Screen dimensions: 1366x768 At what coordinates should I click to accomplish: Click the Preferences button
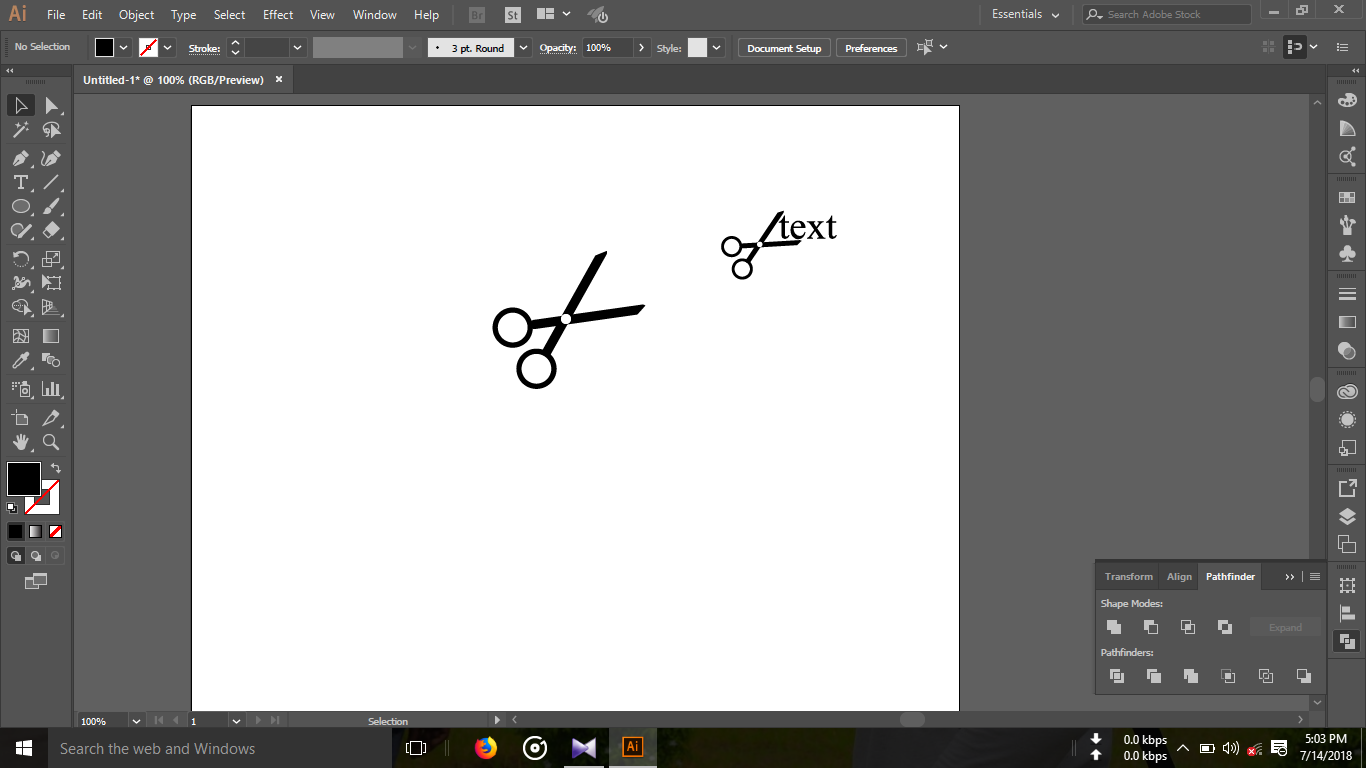click(870, 47)
